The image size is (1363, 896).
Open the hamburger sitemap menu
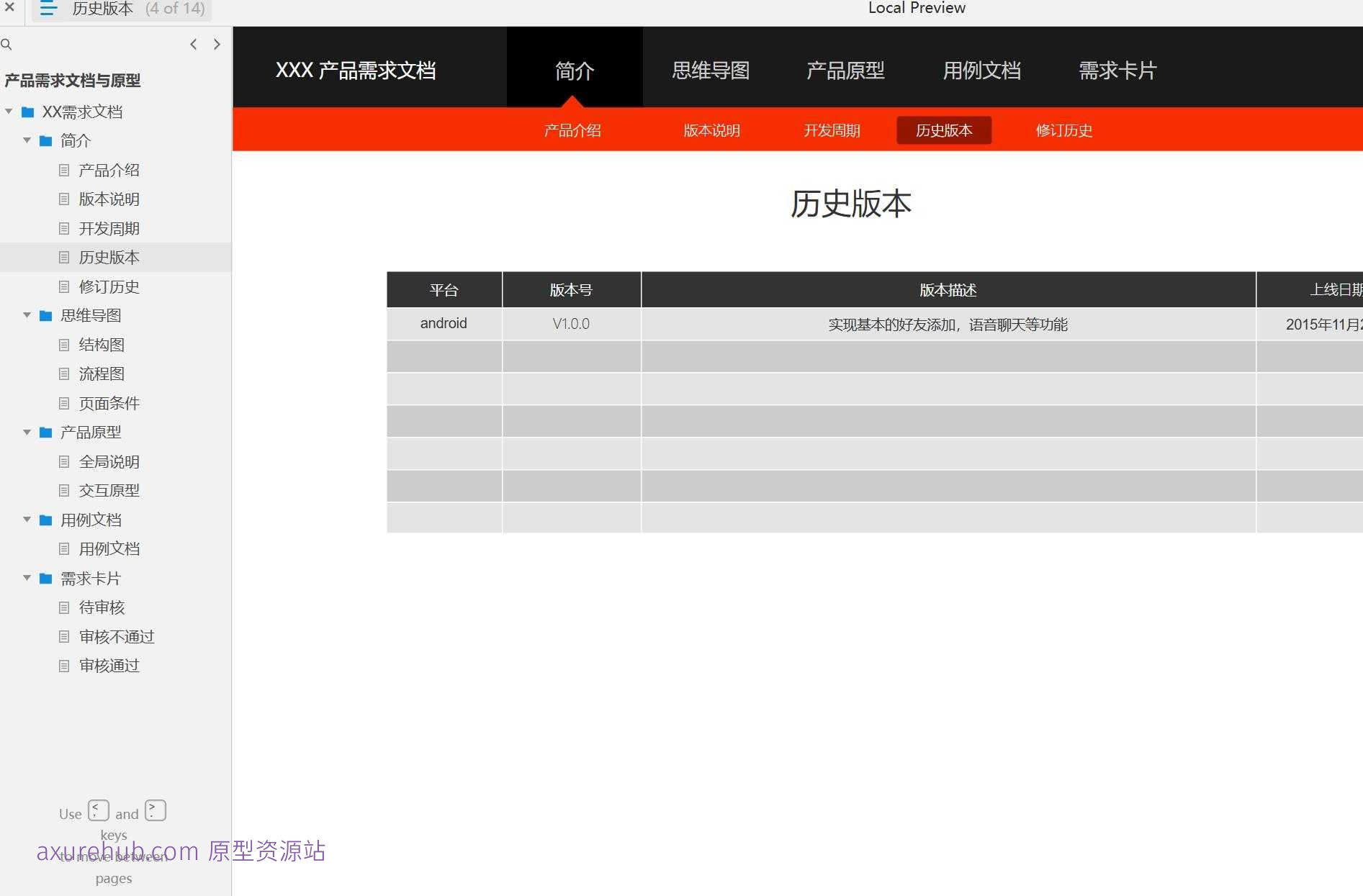tap(48, 9)
